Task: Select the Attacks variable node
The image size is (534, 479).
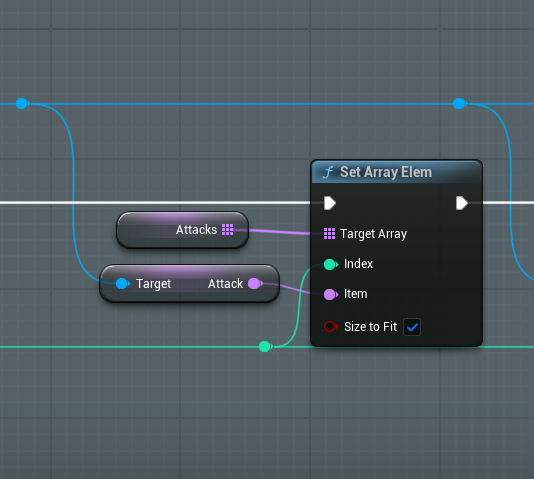Action: click(x=183, y=230)
